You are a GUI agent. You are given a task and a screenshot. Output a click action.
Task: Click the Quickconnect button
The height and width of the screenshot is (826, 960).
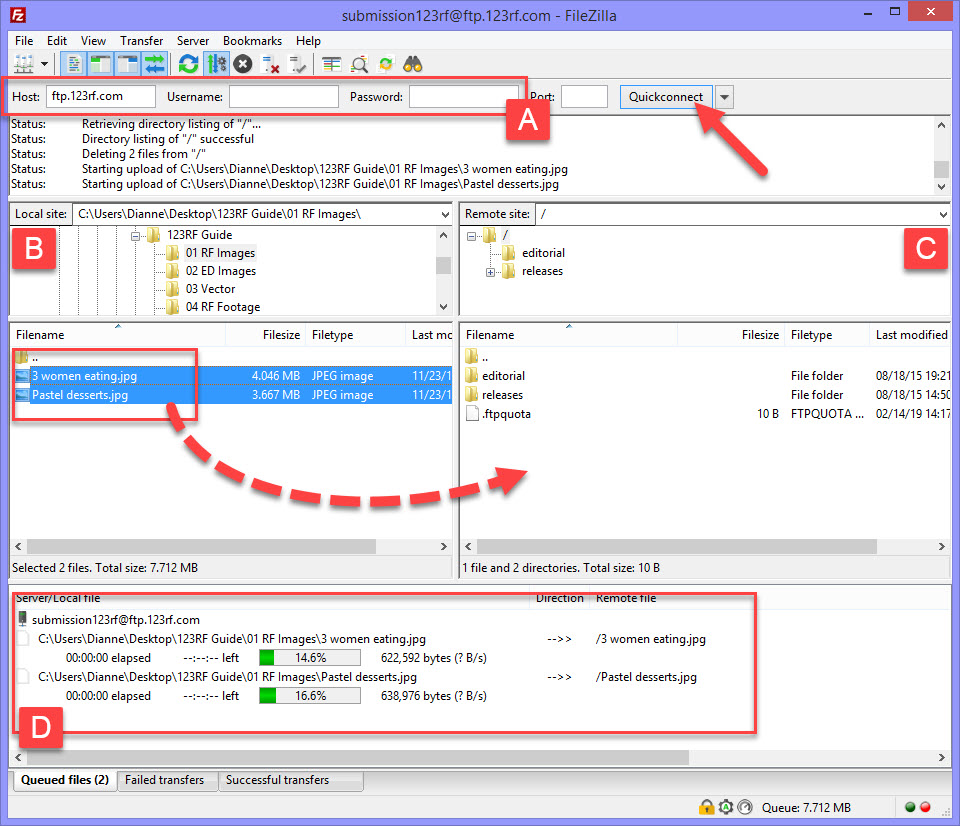[x=666, y=97]
